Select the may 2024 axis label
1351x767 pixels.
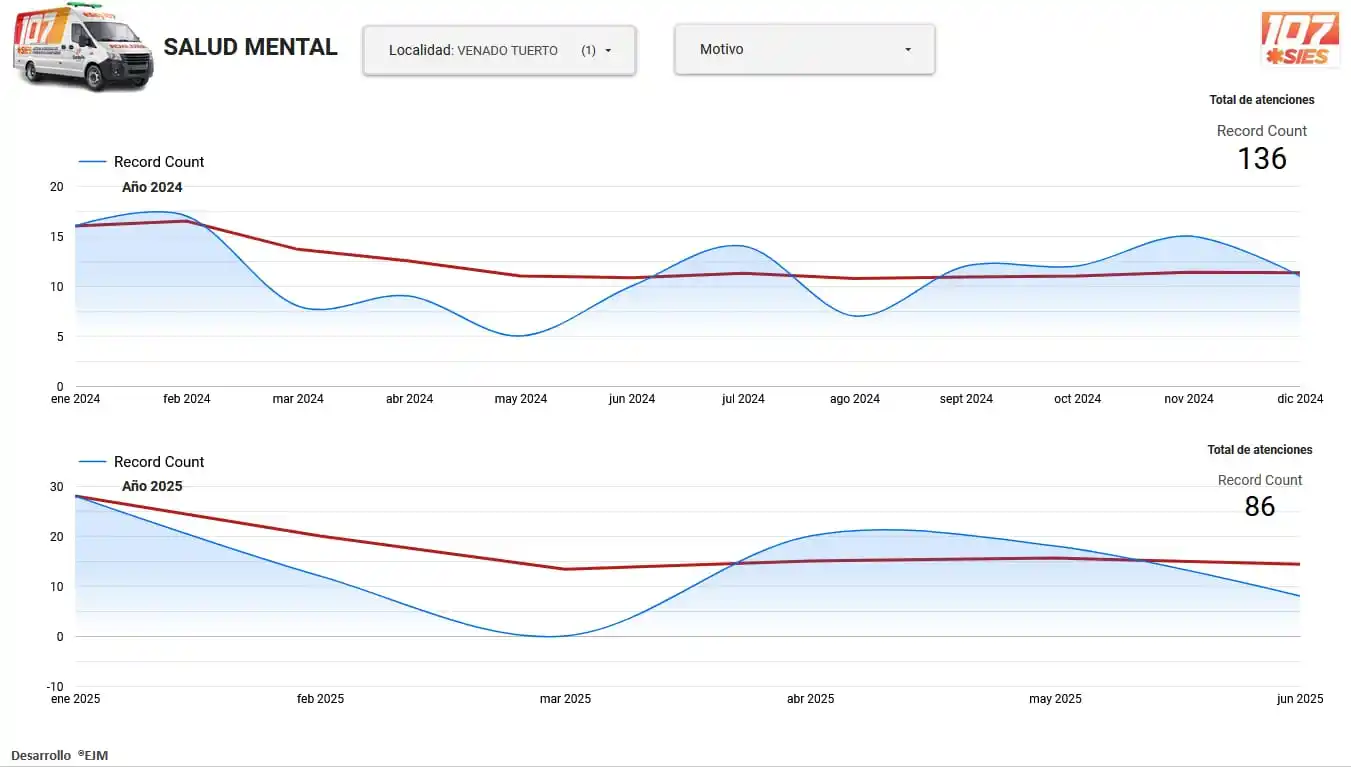point(521,399)
